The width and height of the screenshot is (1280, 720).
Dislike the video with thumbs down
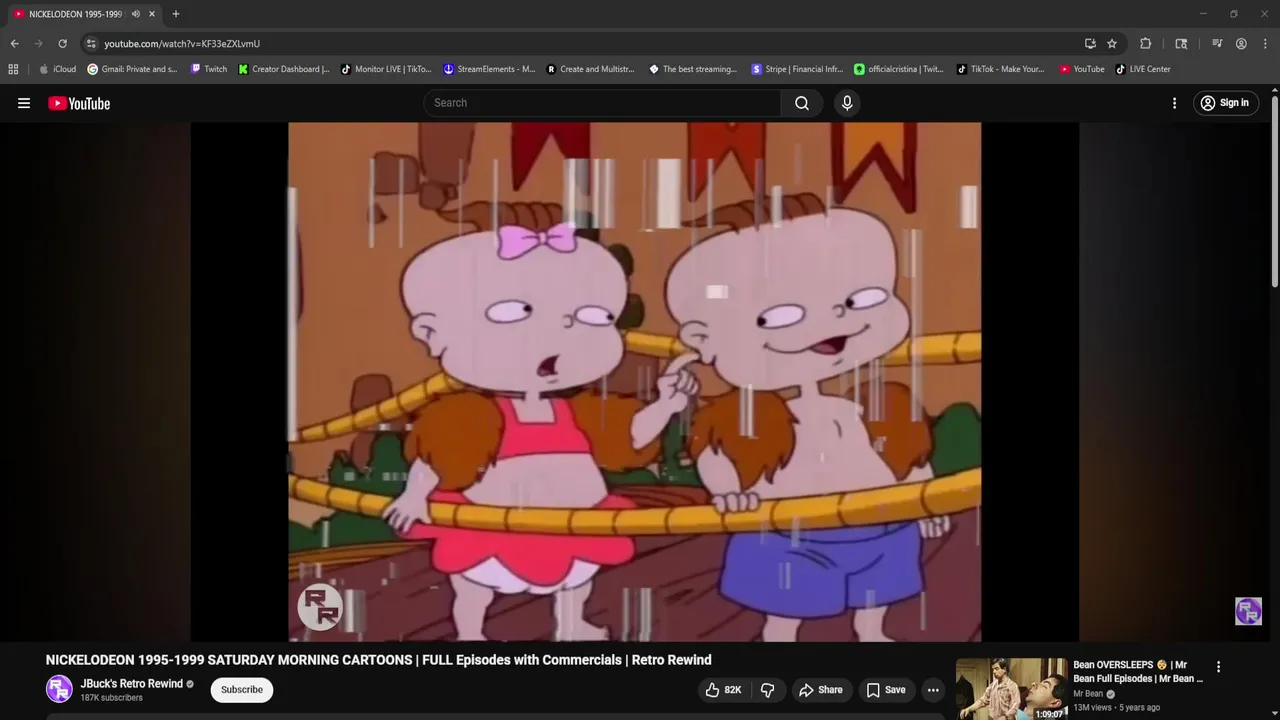pyautogui.click(x=767, y=690)
